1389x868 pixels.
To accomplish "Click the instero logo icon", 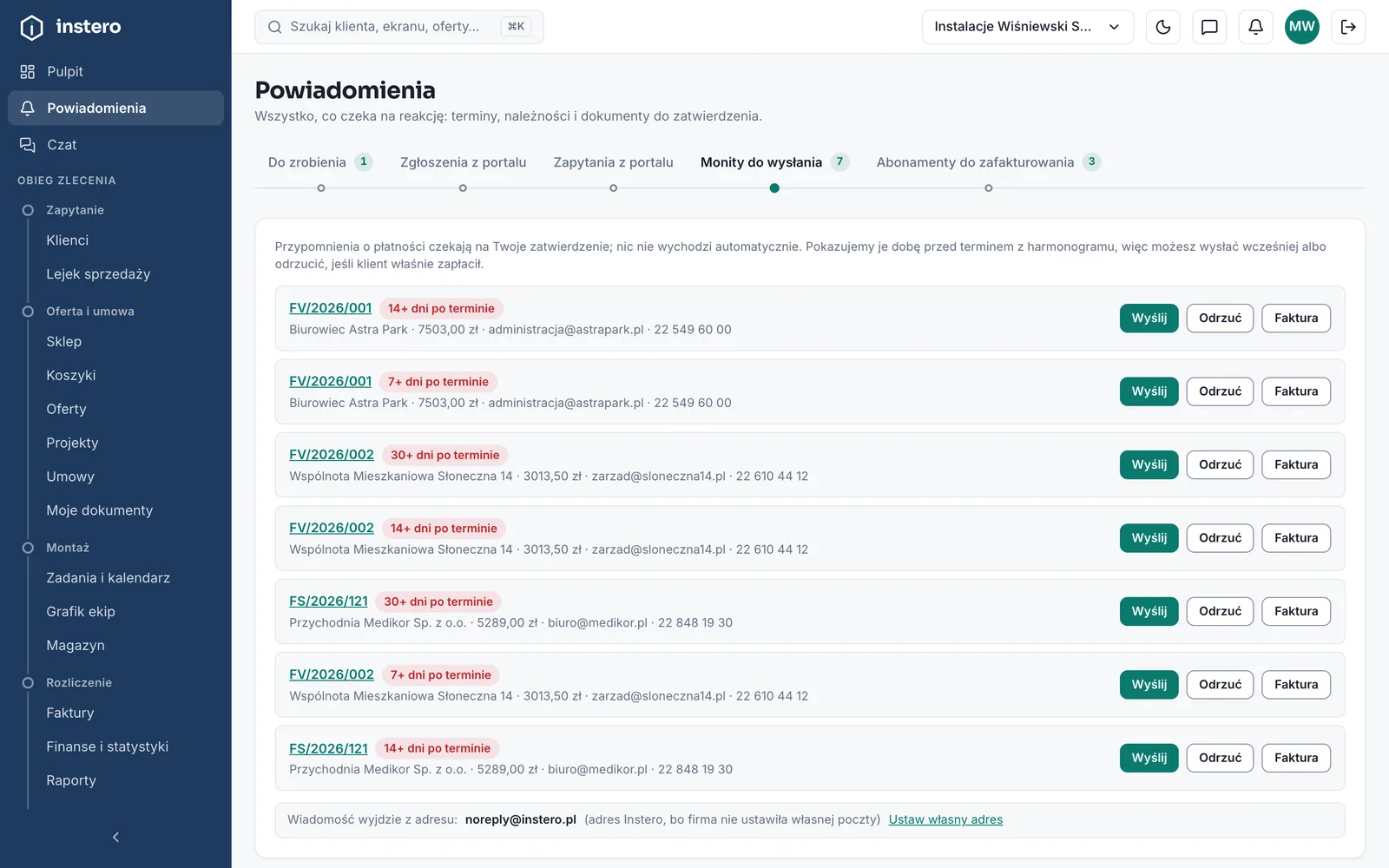I will pyautogui.click(x=31, y=27).
